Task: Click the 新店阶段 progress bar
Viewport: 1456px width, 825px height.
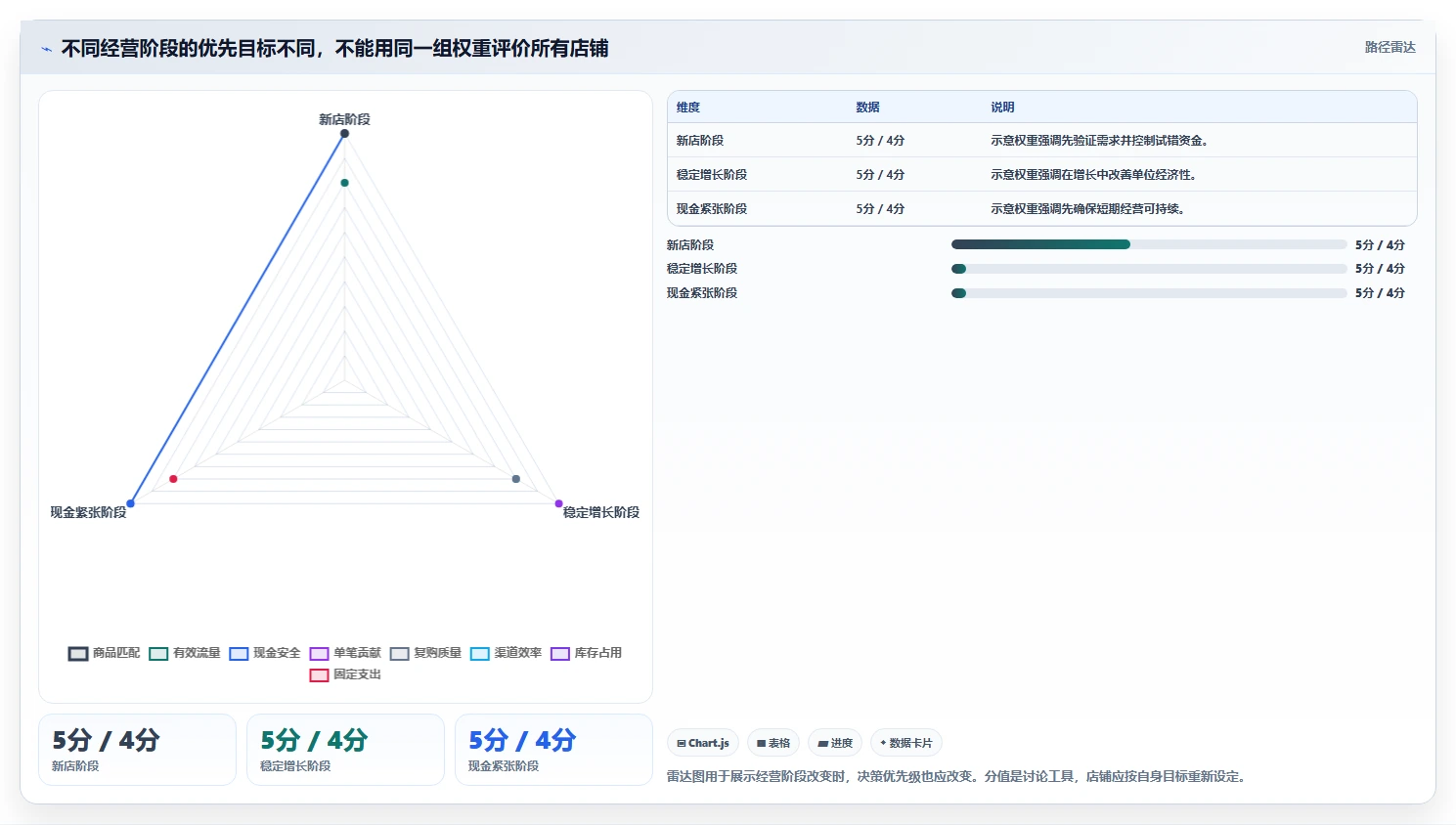Action: click(1149, 244)
